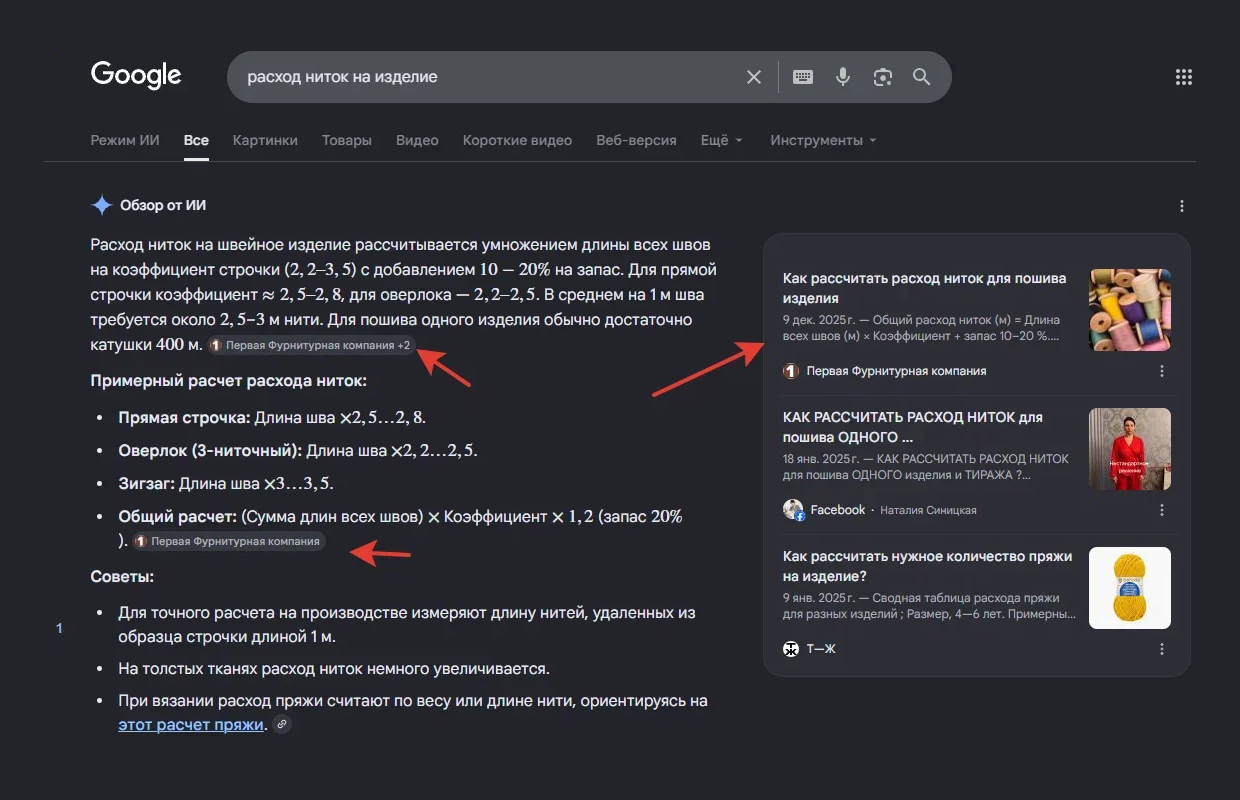1240x800 pixels.
Task: Expand the Ещё dropdown
Action: [x=722, y=140]
